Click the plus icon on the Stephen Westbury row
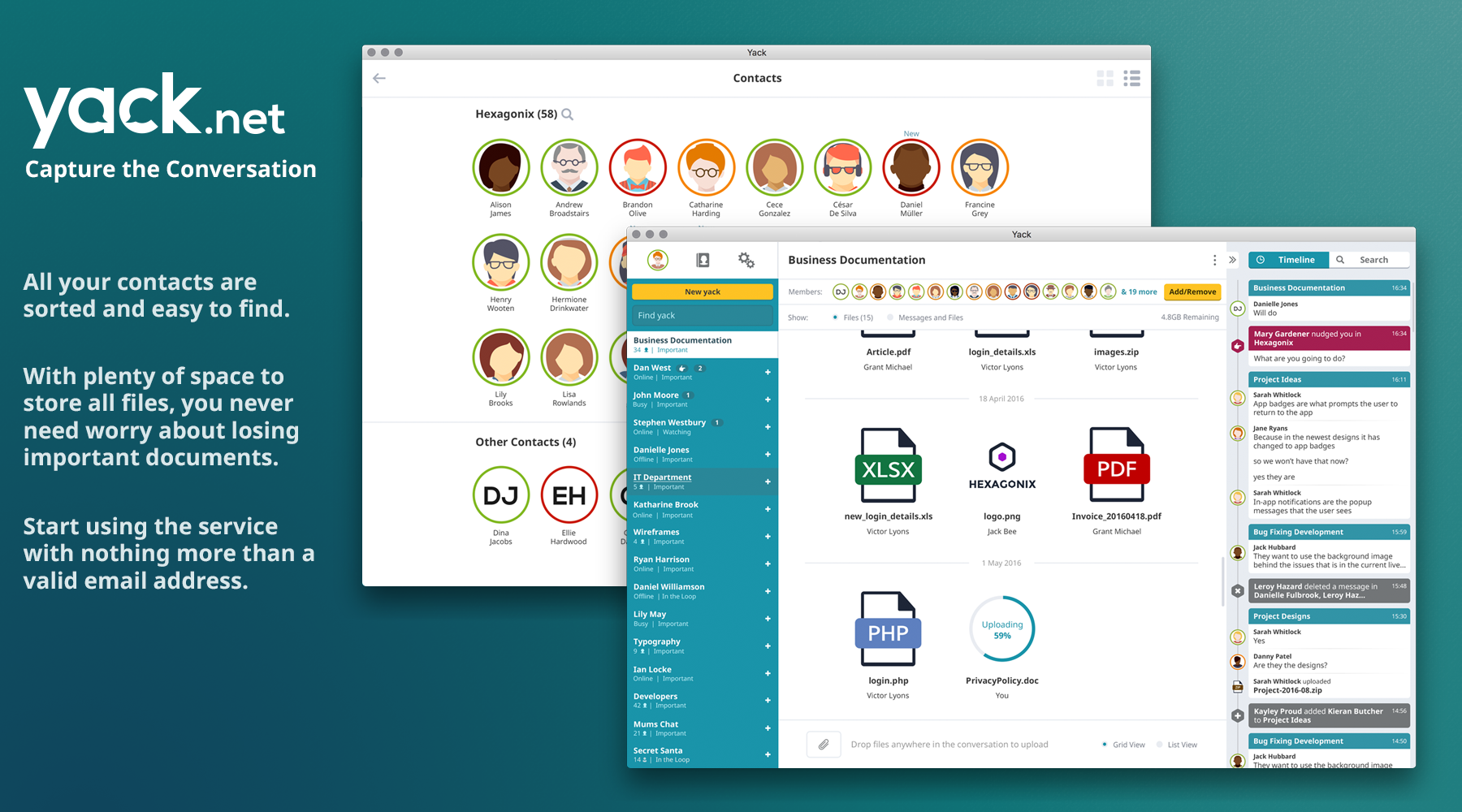The image size is (1462, 812). click(x=768, y=427)
